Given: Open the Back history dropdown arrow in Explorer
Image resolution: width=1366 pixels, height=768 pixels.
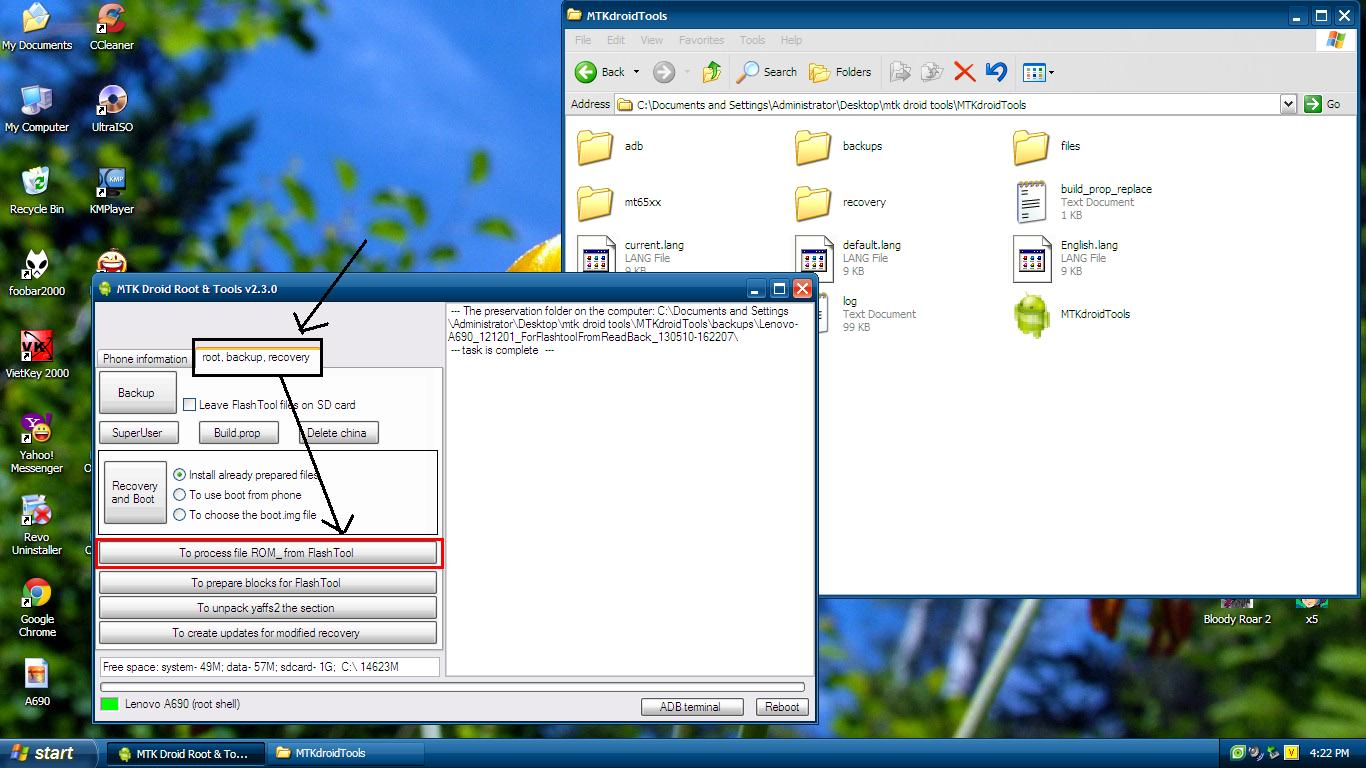Looking at the screenshot, I should 636,72.
